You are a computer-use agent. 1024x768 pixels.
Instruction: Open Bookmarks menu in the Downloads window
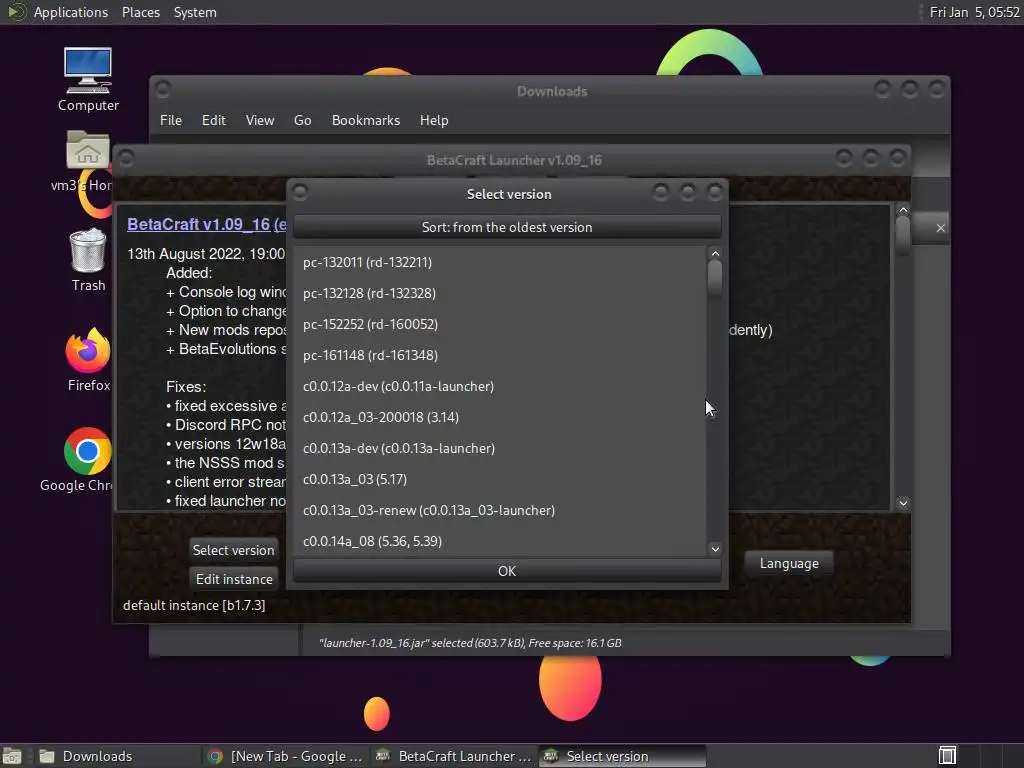[x=366, y=120]
